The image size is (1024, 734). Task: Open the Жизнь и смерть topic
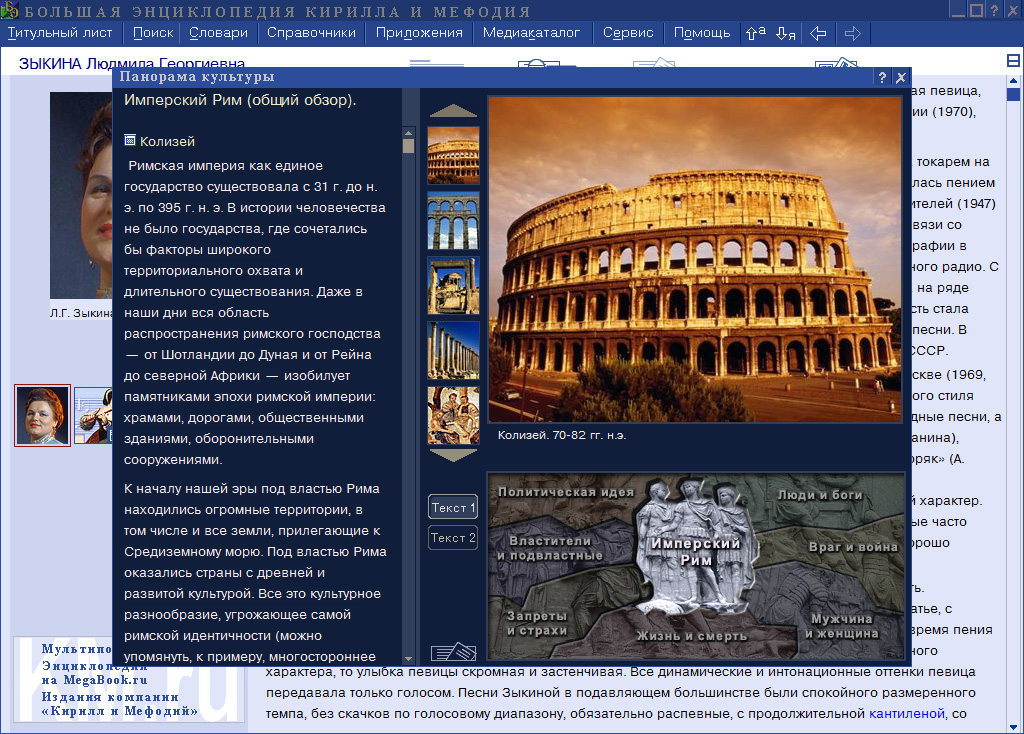(692, 635)
